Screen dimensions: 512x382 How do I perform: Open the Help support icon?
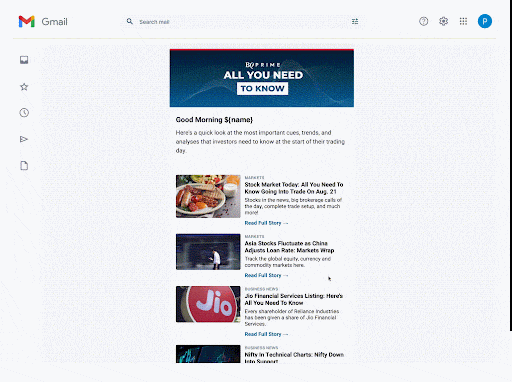pyautogui.click(x=423, y=21)
